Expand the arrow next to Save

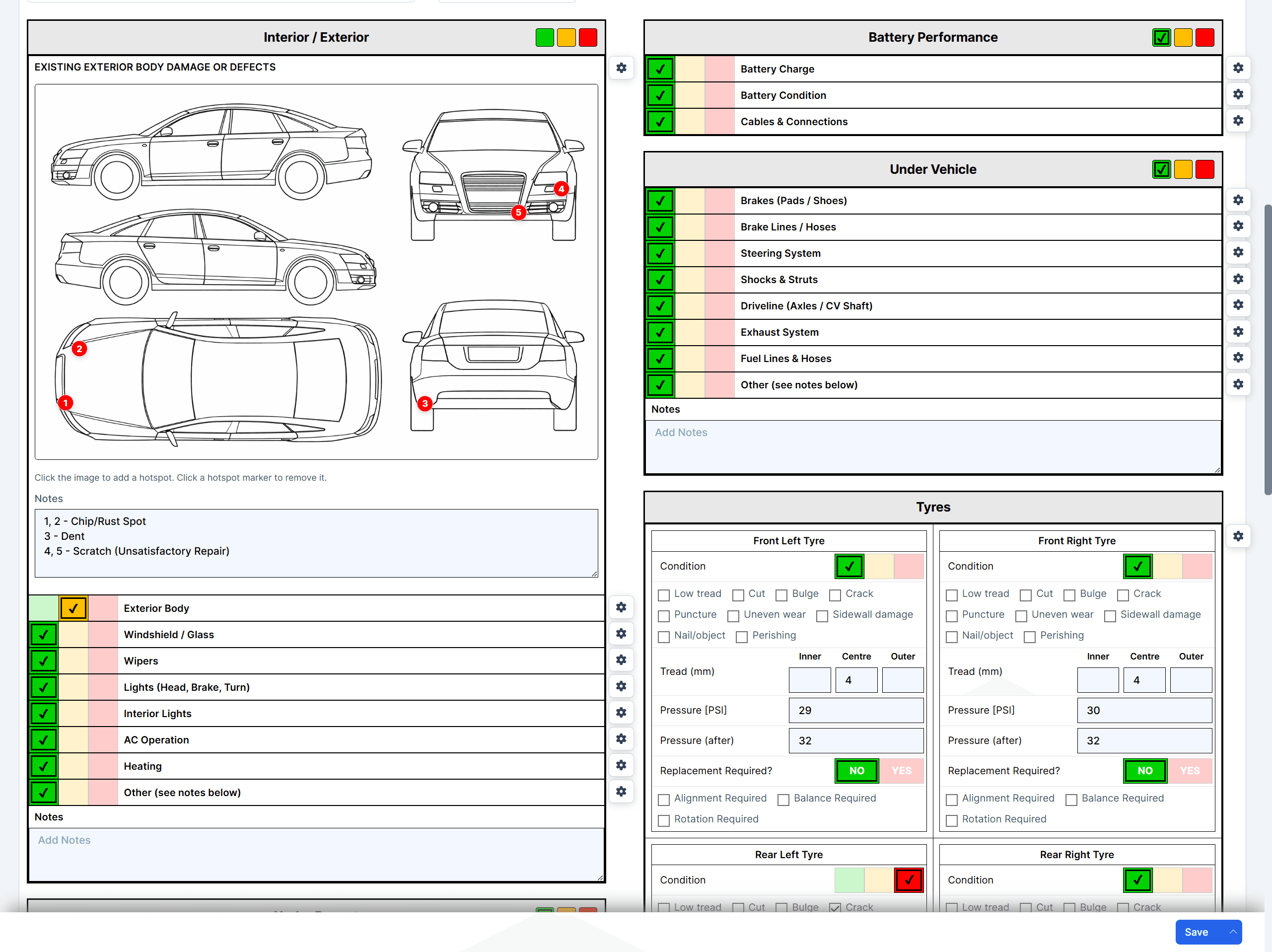[1232, 932]
